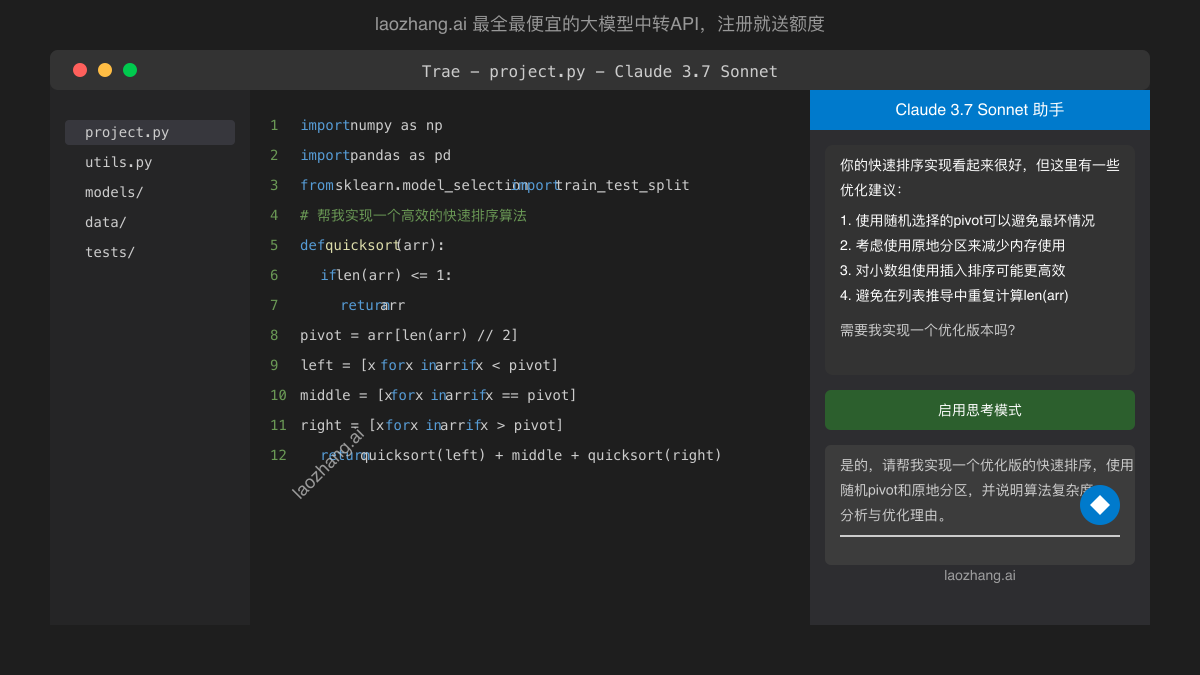The image size is (1200, 675).
Task: Click suggestion 2 about in-place partitioning
Action: 952,245
